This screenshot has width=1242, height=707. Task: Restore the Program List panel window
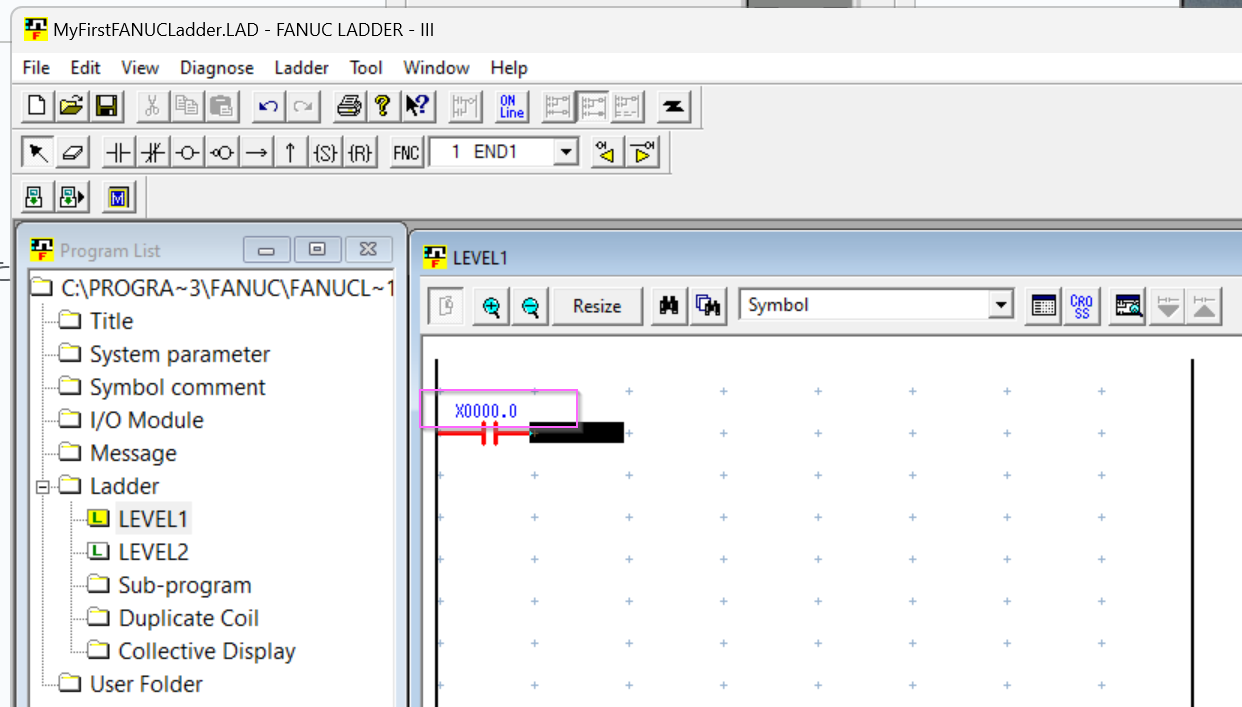(317, 249)
